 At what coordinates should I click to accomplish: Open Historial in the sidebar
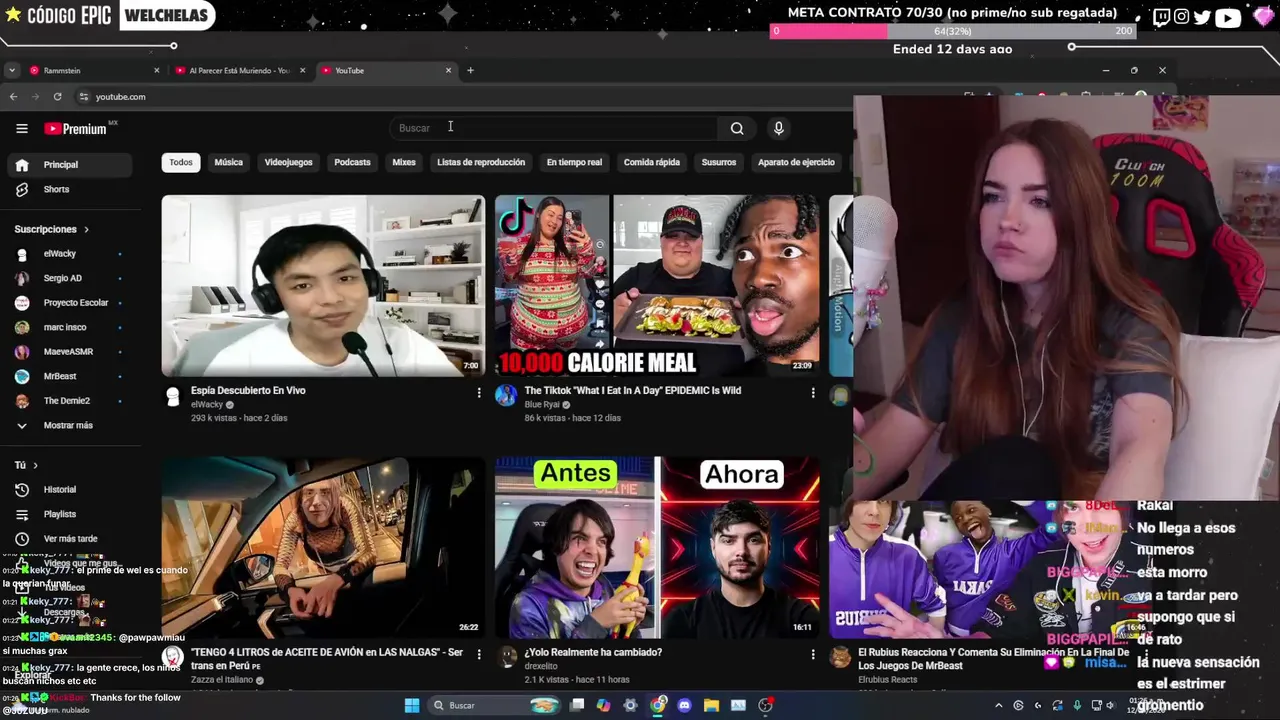(x=69, y=489)
